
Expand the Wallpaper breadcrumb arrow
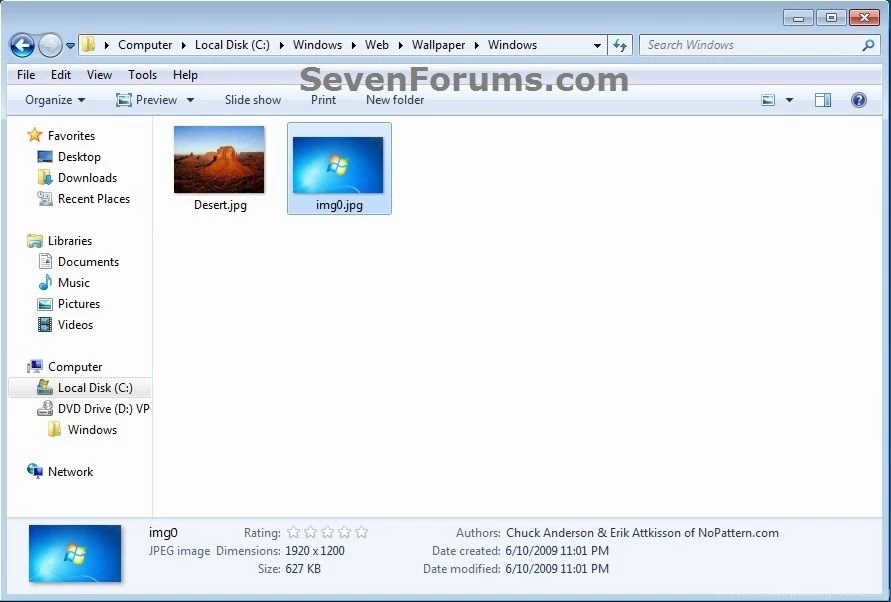[x=476, y=45]
